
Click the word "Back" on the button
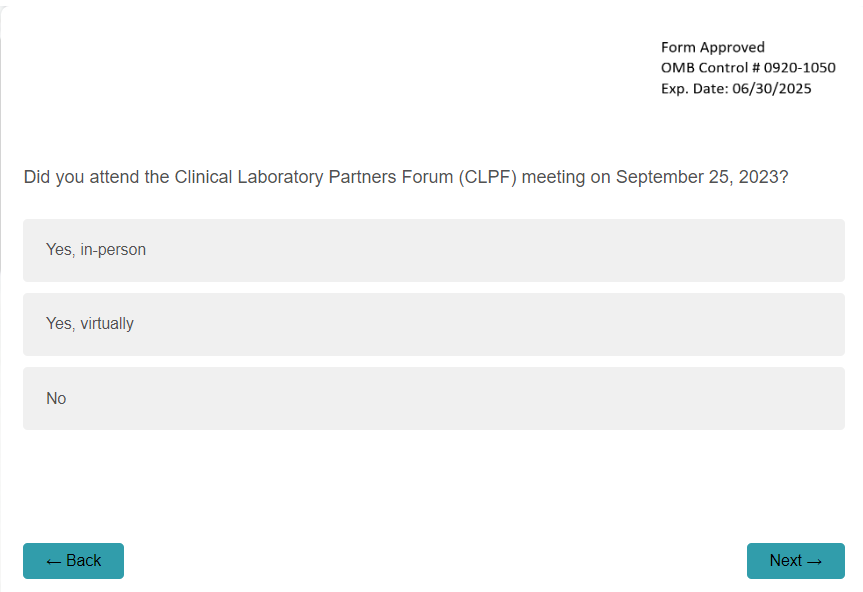(x=83, y=561)
